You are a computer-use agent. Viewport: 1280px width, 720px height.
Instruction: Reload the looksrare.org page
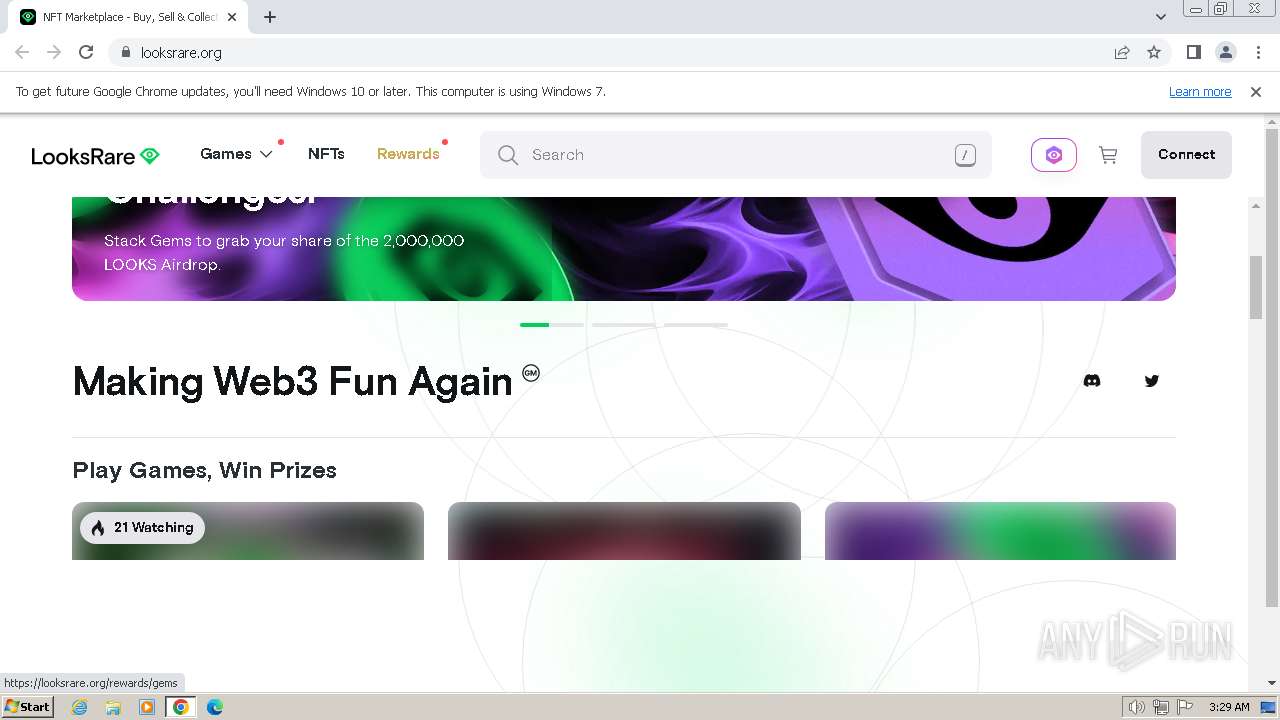click(86, 52)
